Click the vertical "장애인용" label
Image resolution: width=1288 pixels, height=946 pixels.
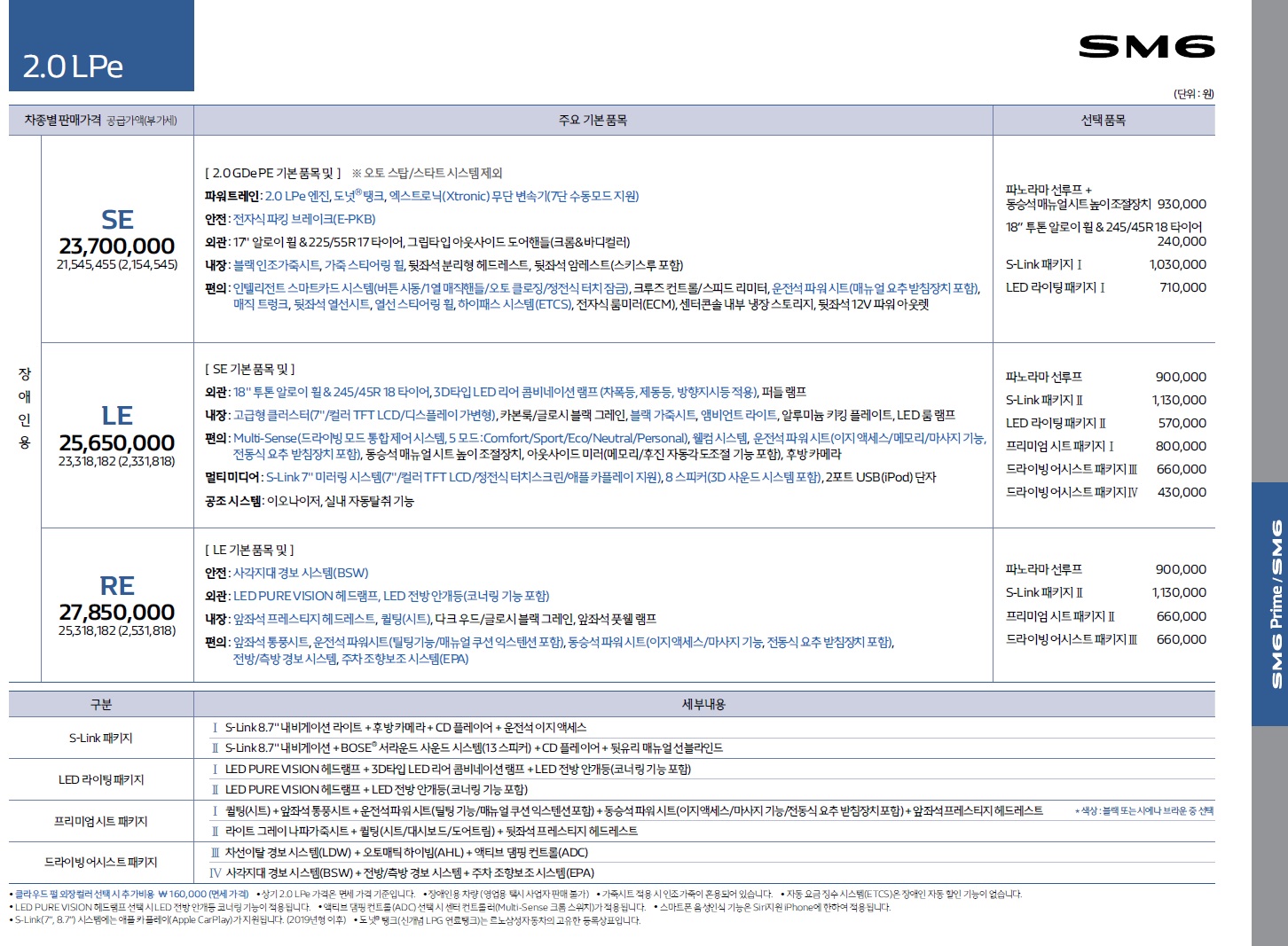point(25,408)
